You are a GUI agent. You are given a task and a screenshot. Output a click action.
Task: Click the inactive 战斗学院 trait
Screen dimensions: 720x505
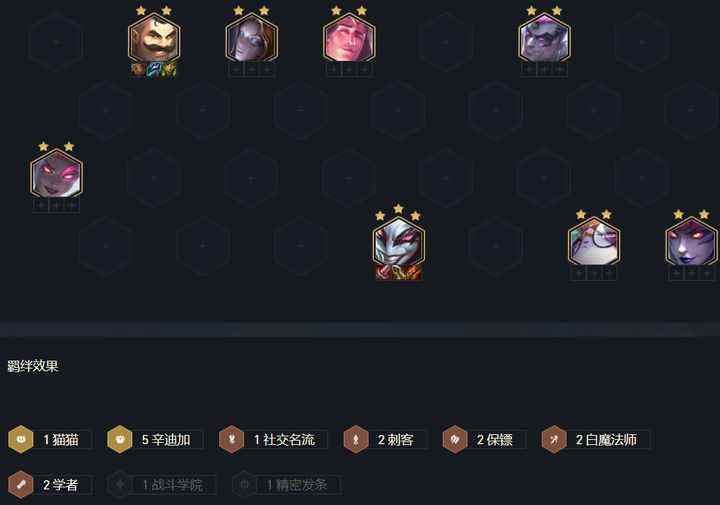[162, 485]
